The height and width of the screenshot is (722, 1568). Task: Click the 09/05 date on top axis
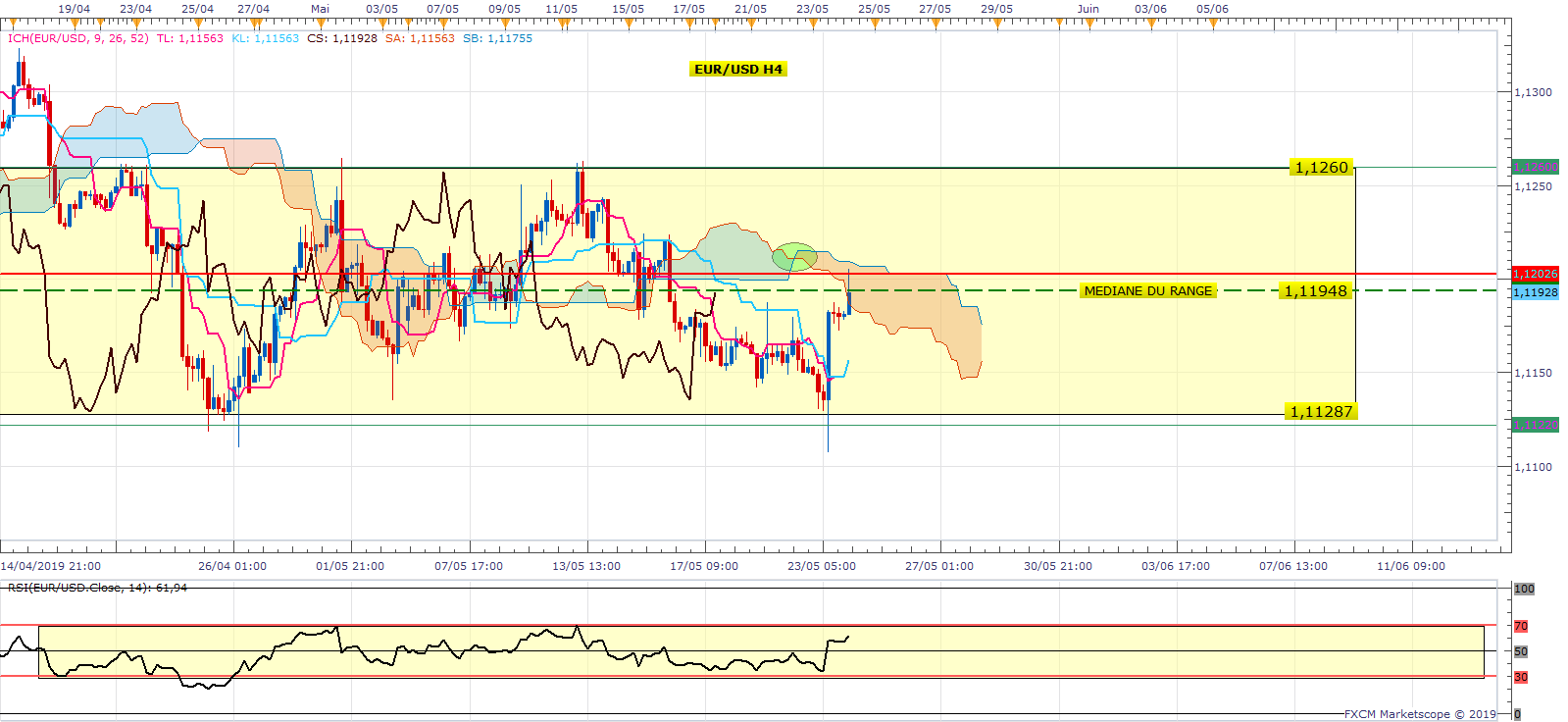(505, 9)
